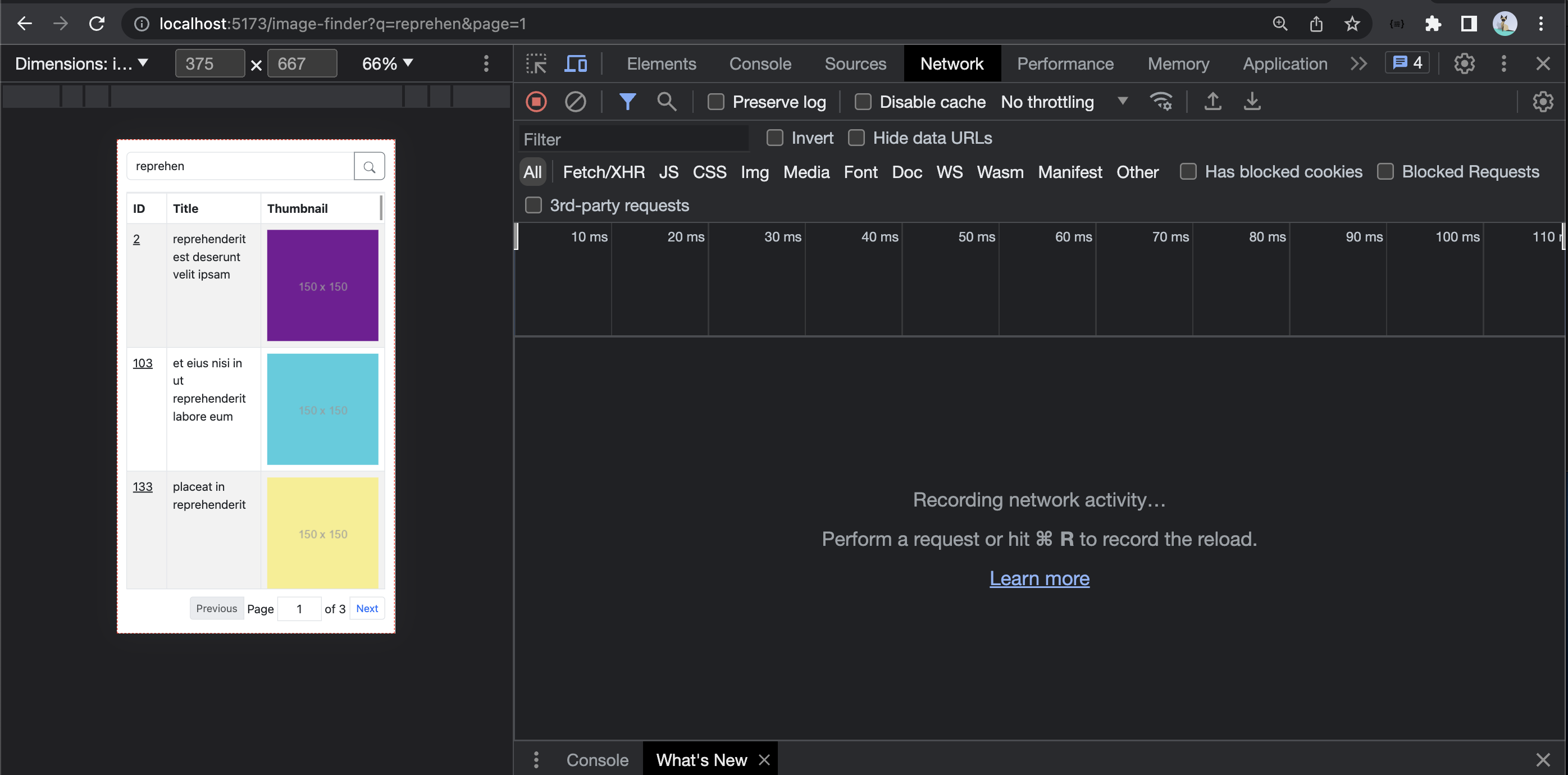Stop recording network log
This screenshot has width=1568, height=775.
[536, 102]
